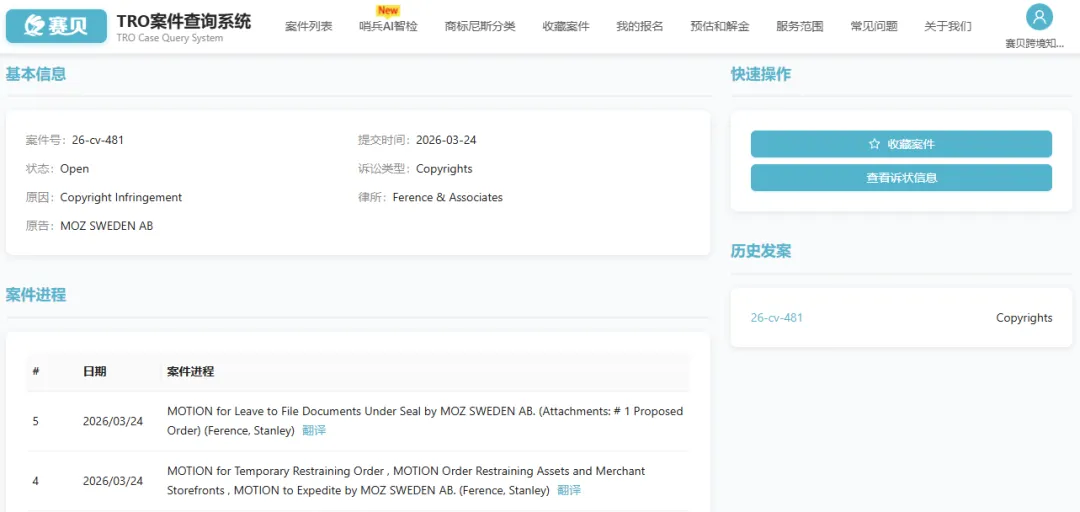Click the 基本信息 heading

coord(36,74)
